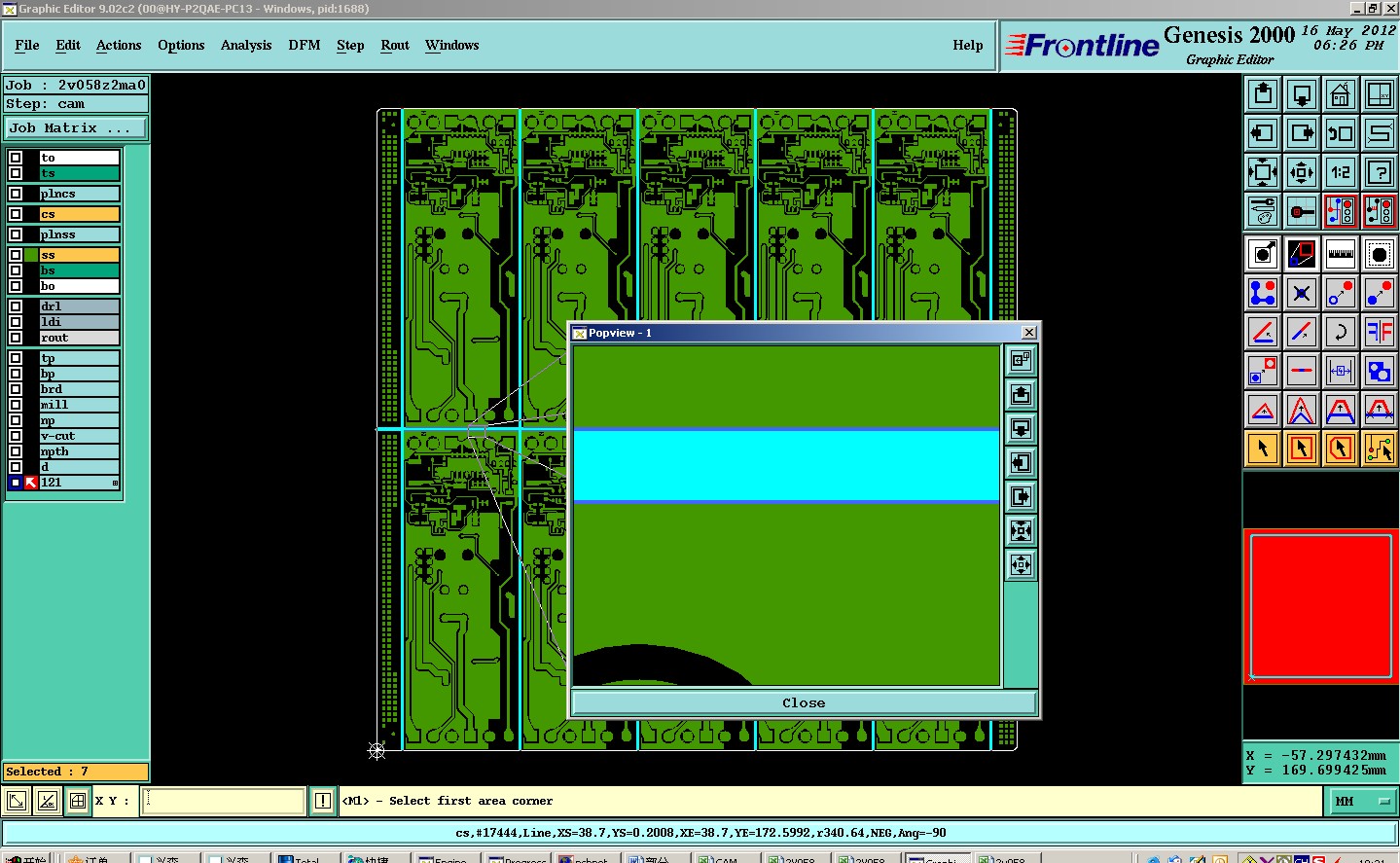Open the Windows menu
This screenshot has height=863, width=1400.
click(452, 45)
